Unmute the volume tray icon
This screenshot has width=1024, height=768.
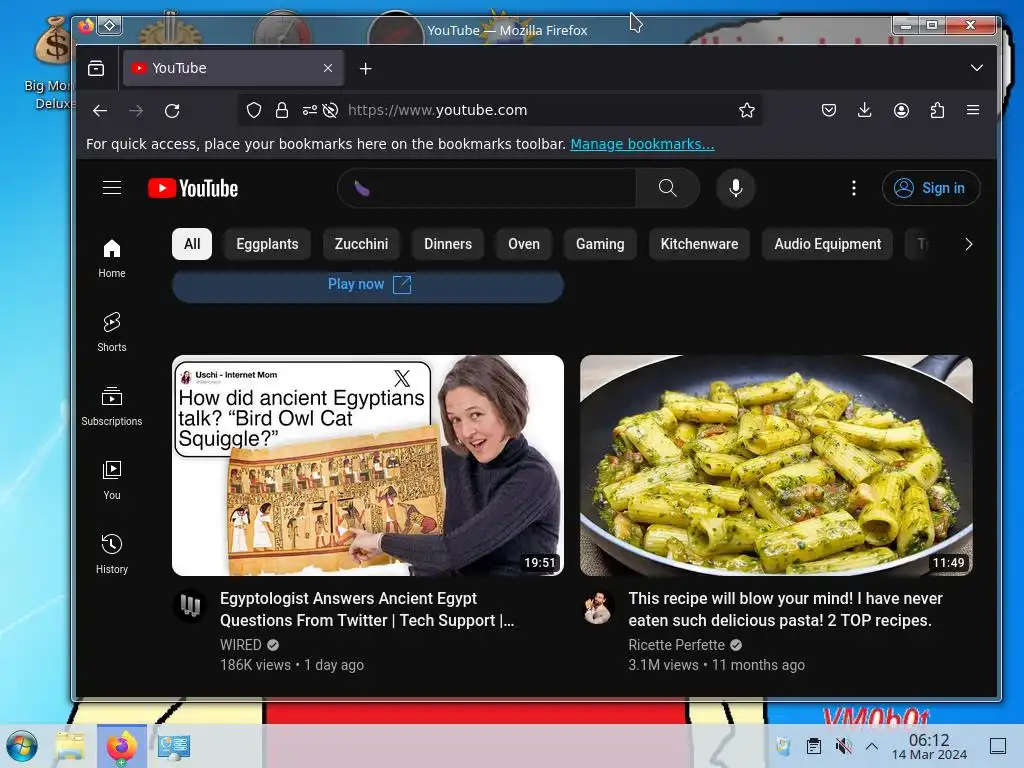[x=843, y=746]
